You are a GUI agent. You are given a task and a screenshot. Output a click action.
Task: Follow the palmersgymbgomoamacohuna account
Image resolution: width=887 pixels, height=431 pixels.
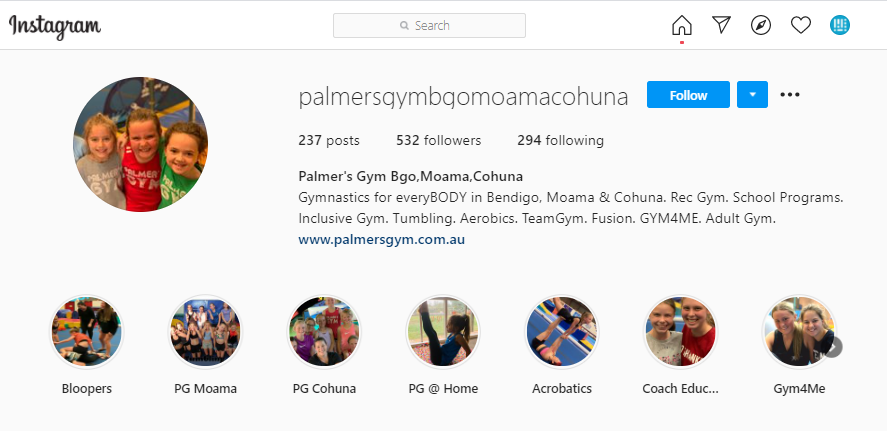688,94
